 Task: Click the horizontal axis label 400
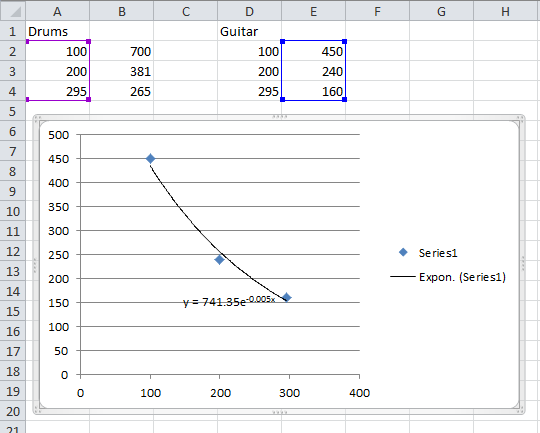coord(360,393)
